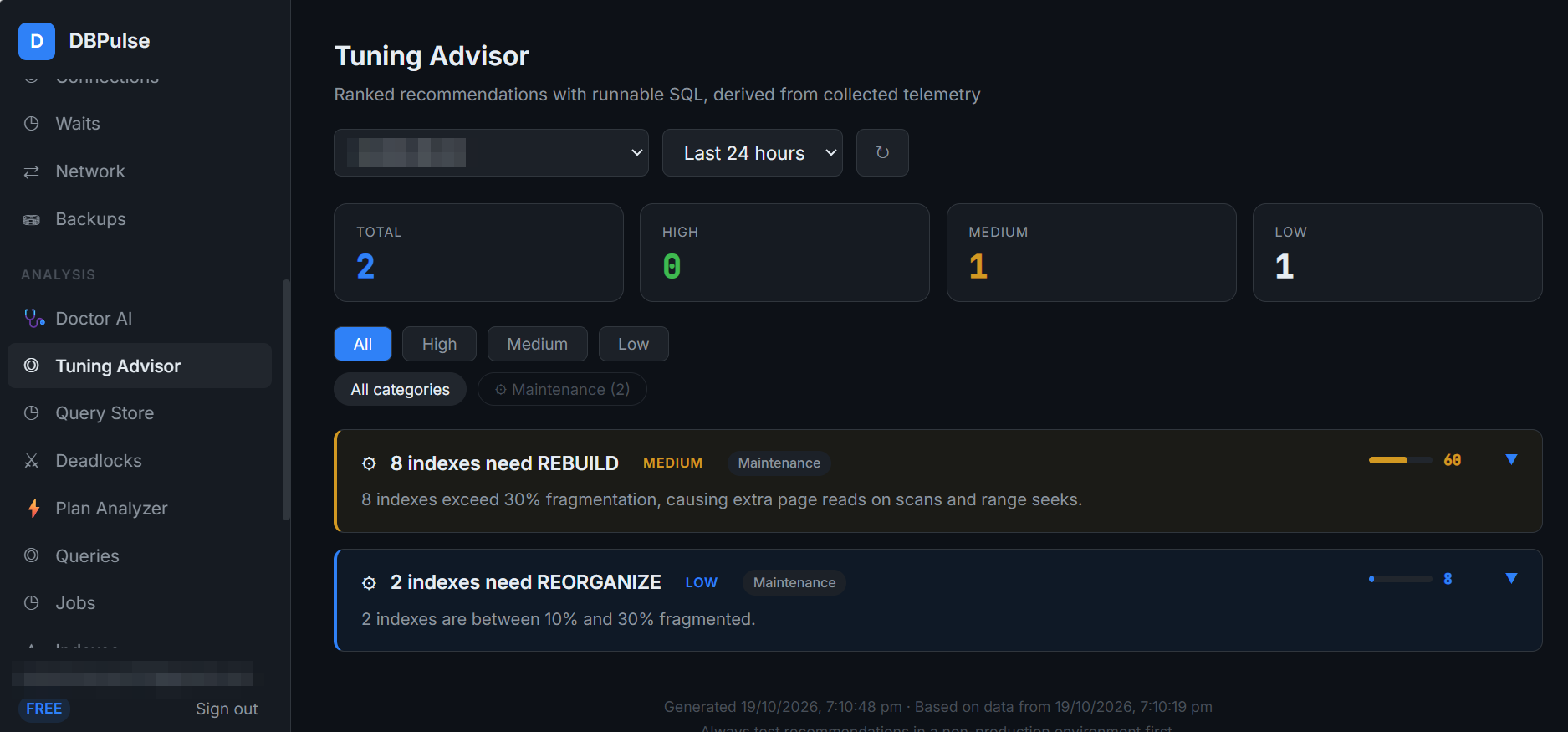Click the DBPulse logo icon
Screen dimensions: 1568x732
(x=37, y=41)
